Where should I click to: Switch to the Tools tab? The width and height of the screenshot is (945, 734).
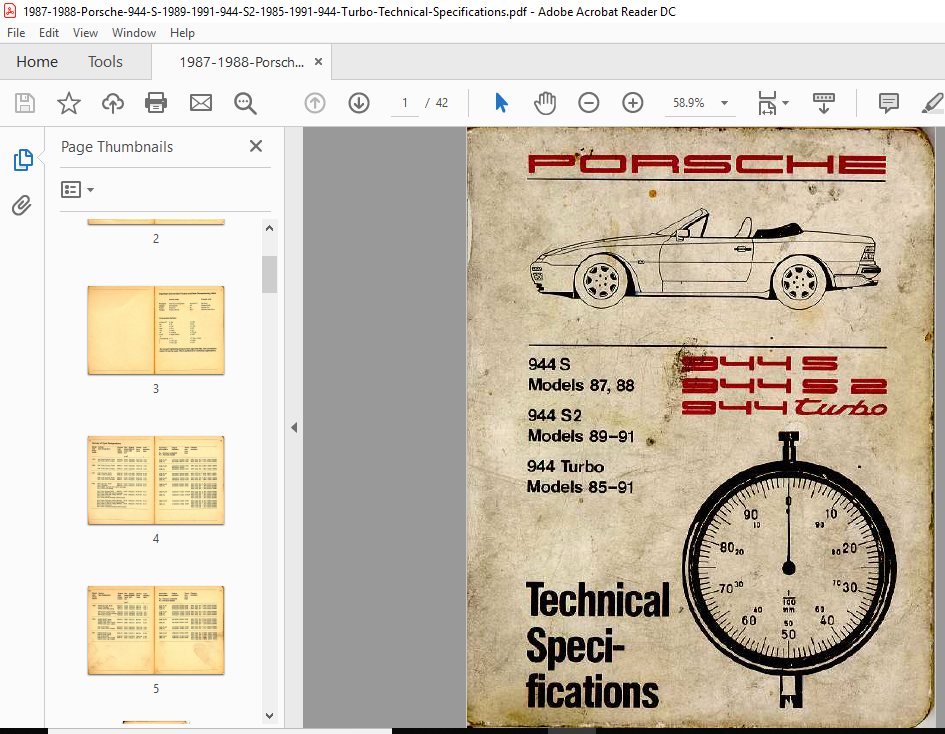click(x=105, y=61)
